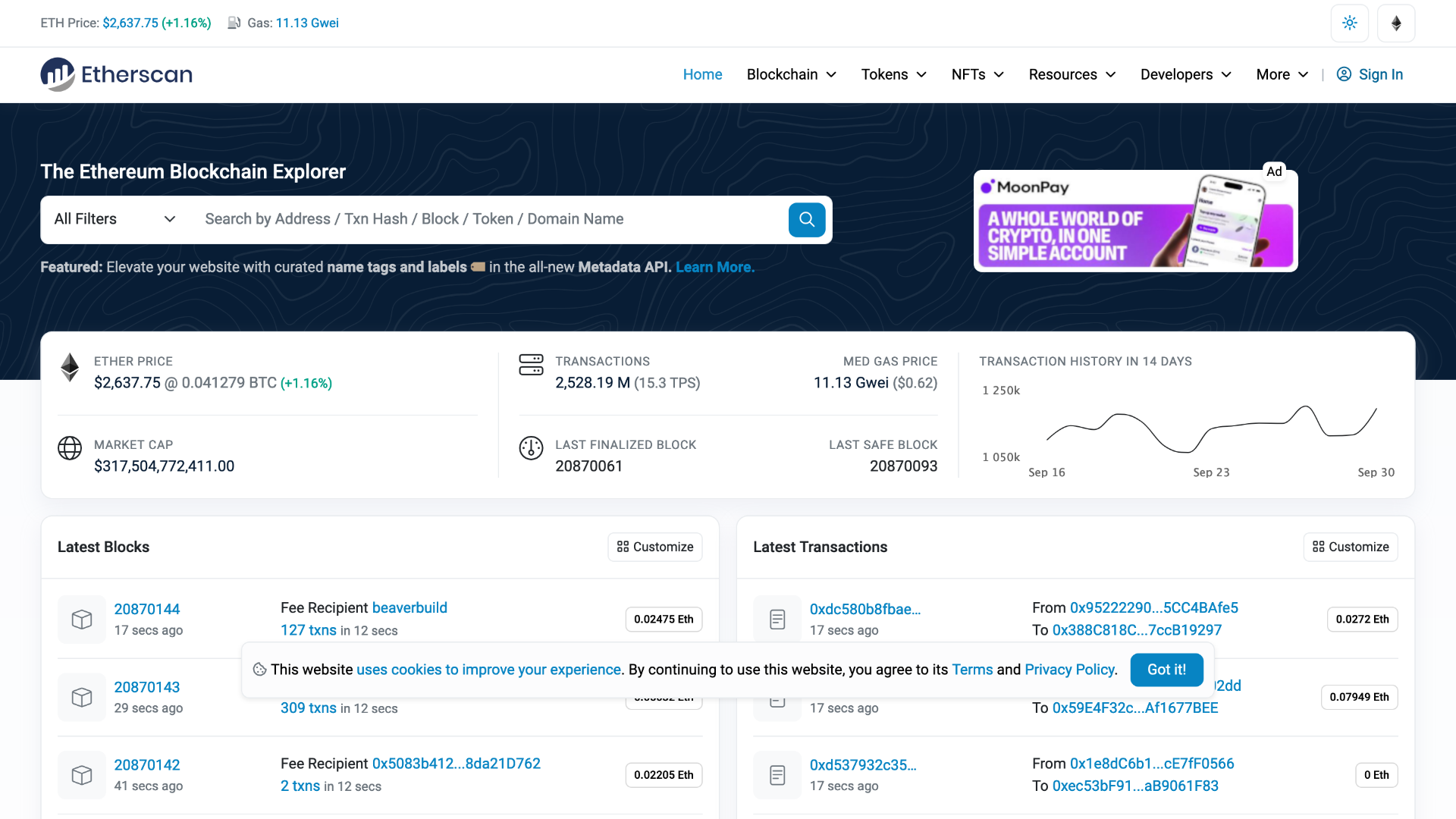Open recipient address 0xec53bF91...aB9061F83
This screenshot has width=1456, height=819.
coord(1135,786)
